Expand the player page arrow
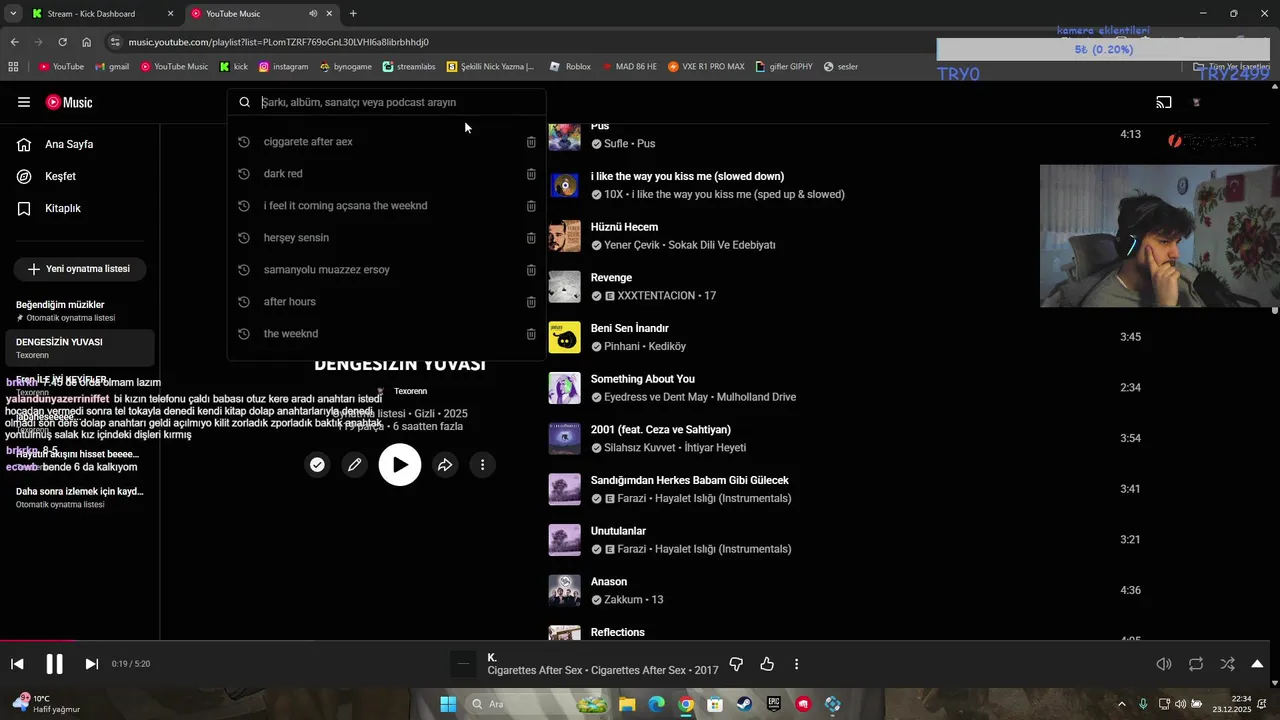1280x720 pixels. tap(1257, 664)
